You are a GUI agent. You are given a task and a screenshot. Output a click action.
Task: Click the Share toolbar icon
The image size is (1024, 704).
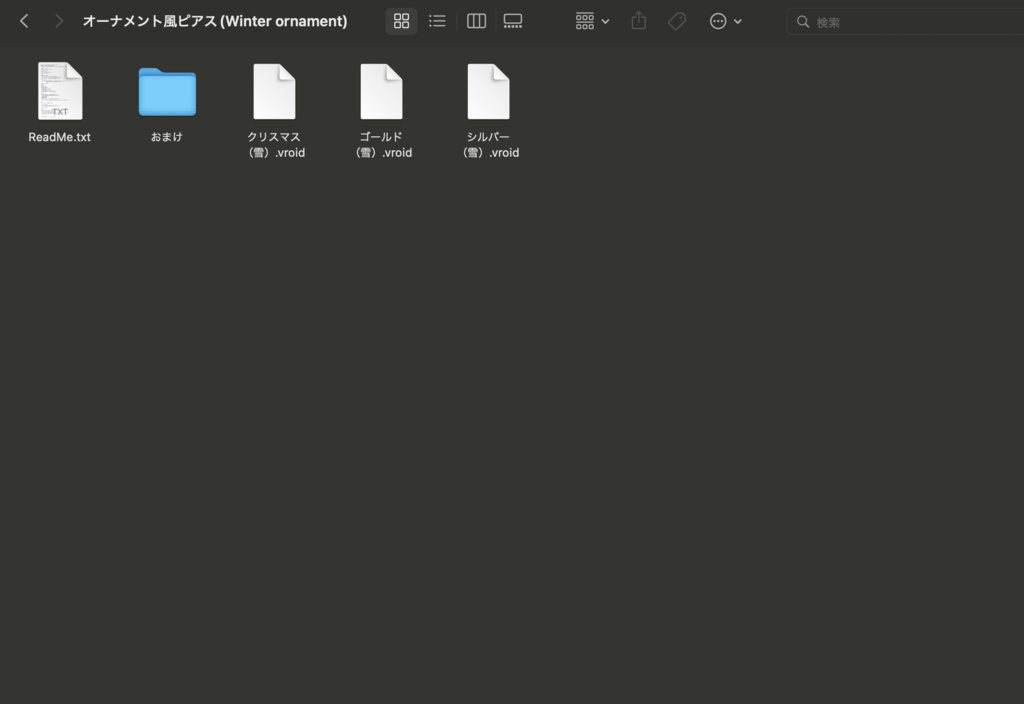tap(639, 21)
